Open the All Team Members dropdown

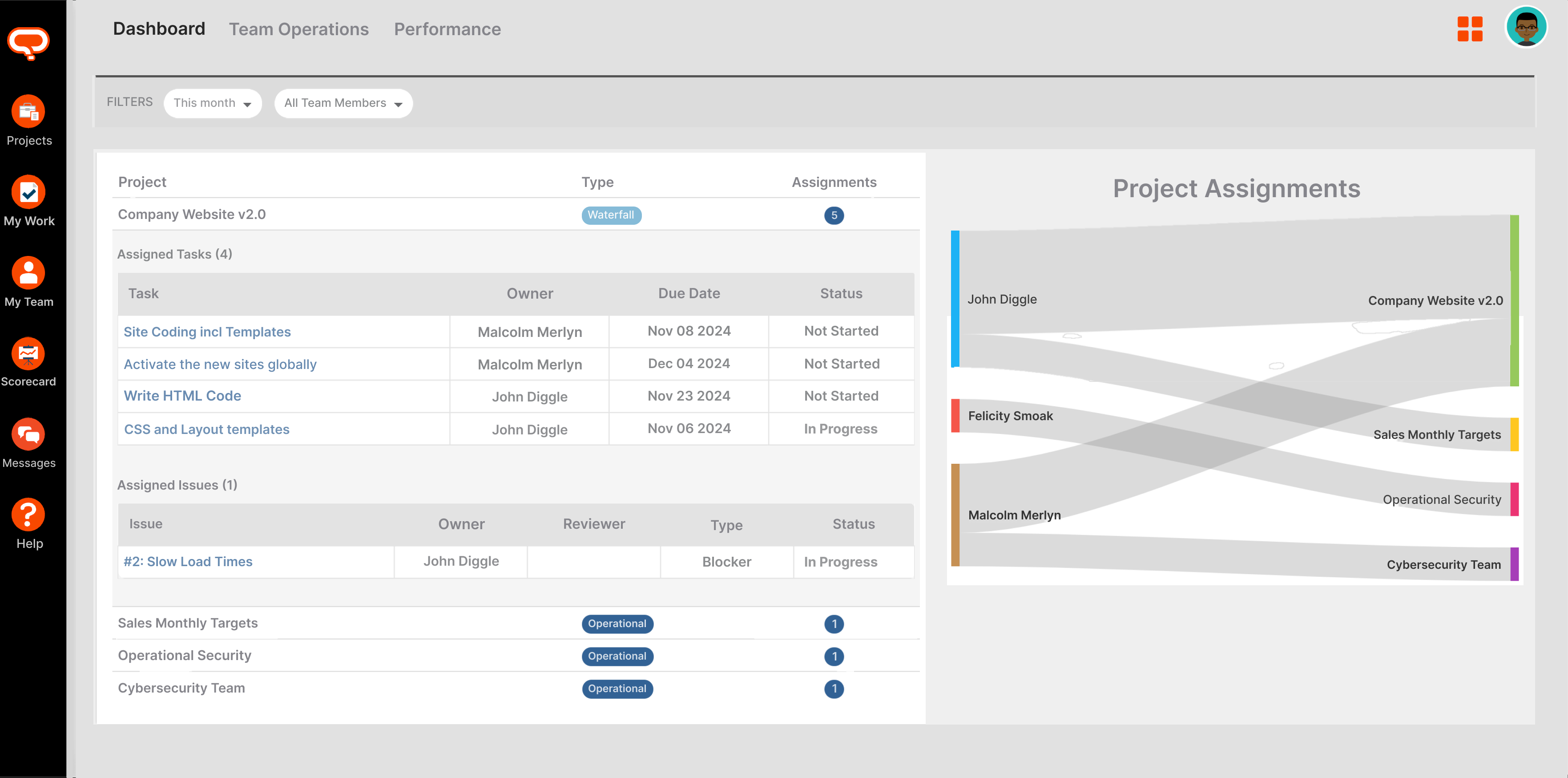(343, 103)
